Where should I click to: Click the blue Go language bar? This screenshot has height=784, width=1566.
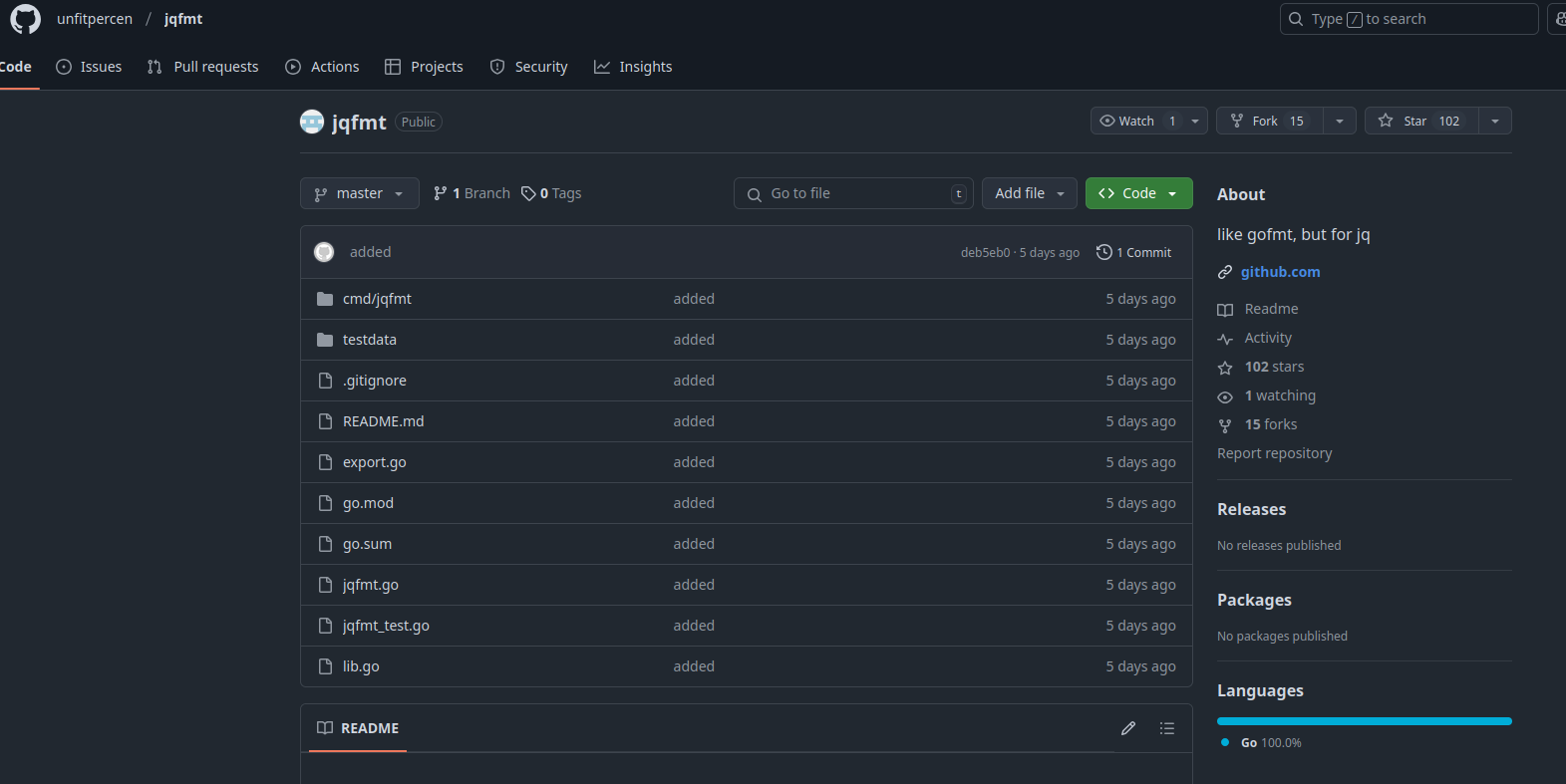pos(1365,721)
